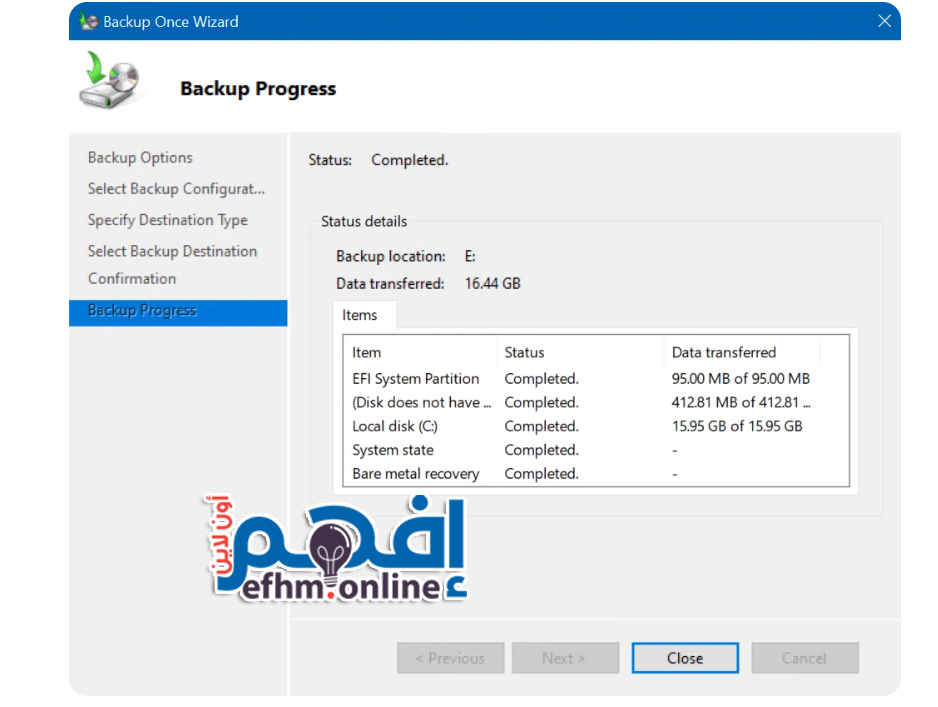Screen dimensions: 938x707
Task: Click the greyed-out Cancel button
Action: pyautogui.click(x=804, y=658)
